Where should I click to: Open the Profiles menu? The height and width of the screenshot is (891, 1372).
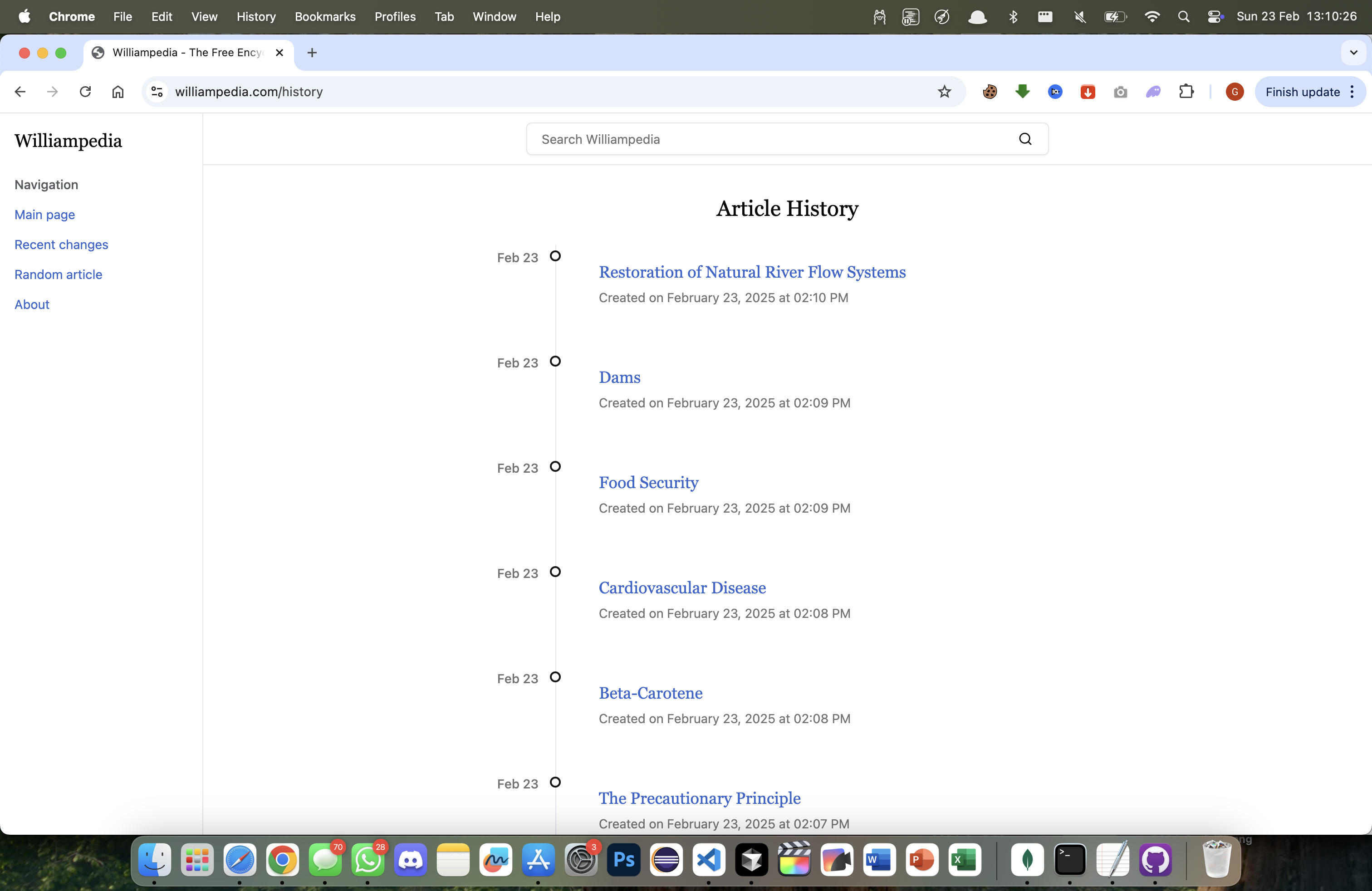pyautogui.click(x=394, y=17)
